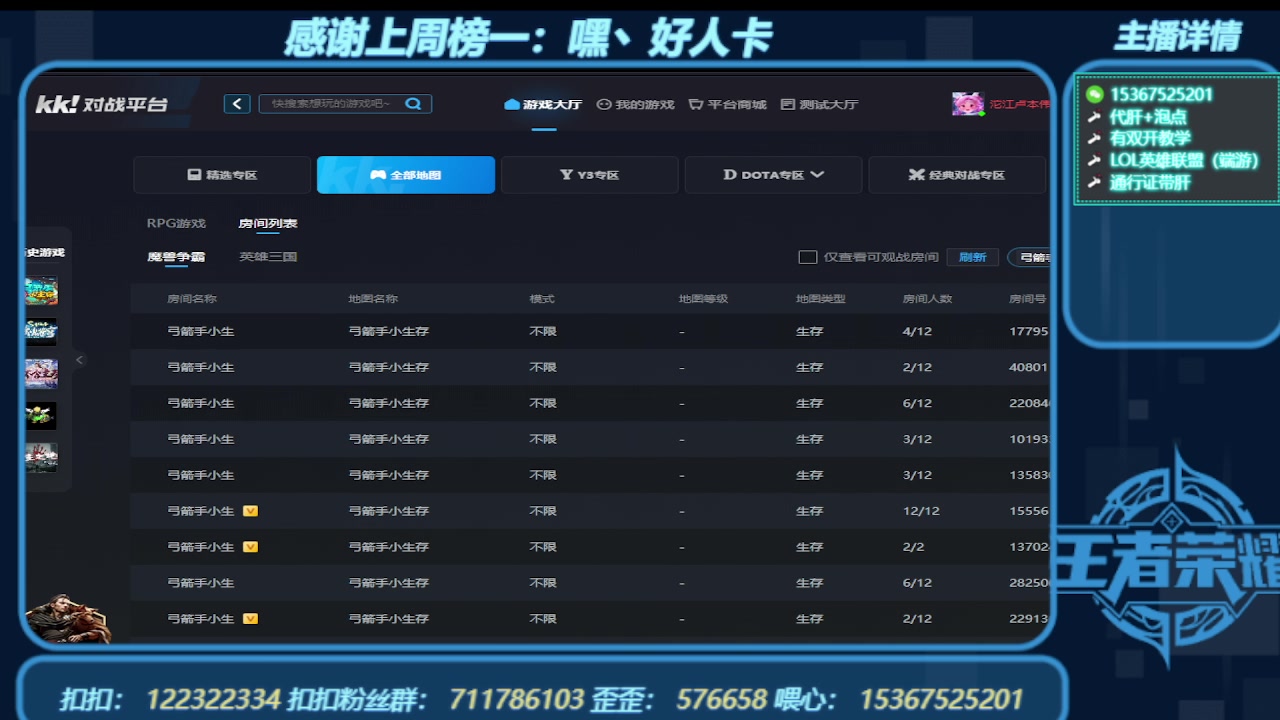
Task: Click the 弓箭手小生 room name in row 40801
Action: pyautogui.click(x=201, y=367)
